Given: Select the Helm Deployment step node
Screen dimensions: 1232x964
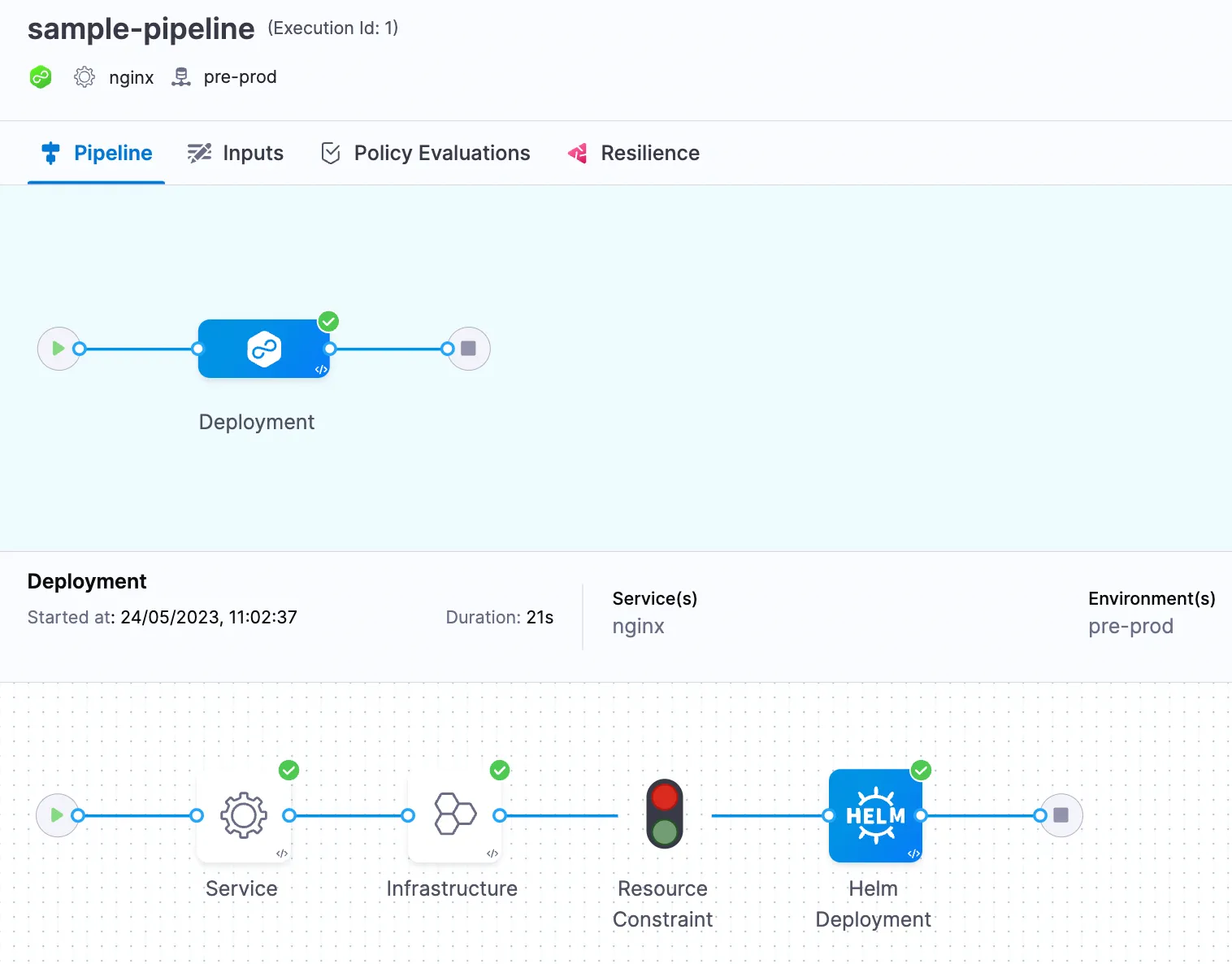Looking at the screenshot, I should pos(875,815).
